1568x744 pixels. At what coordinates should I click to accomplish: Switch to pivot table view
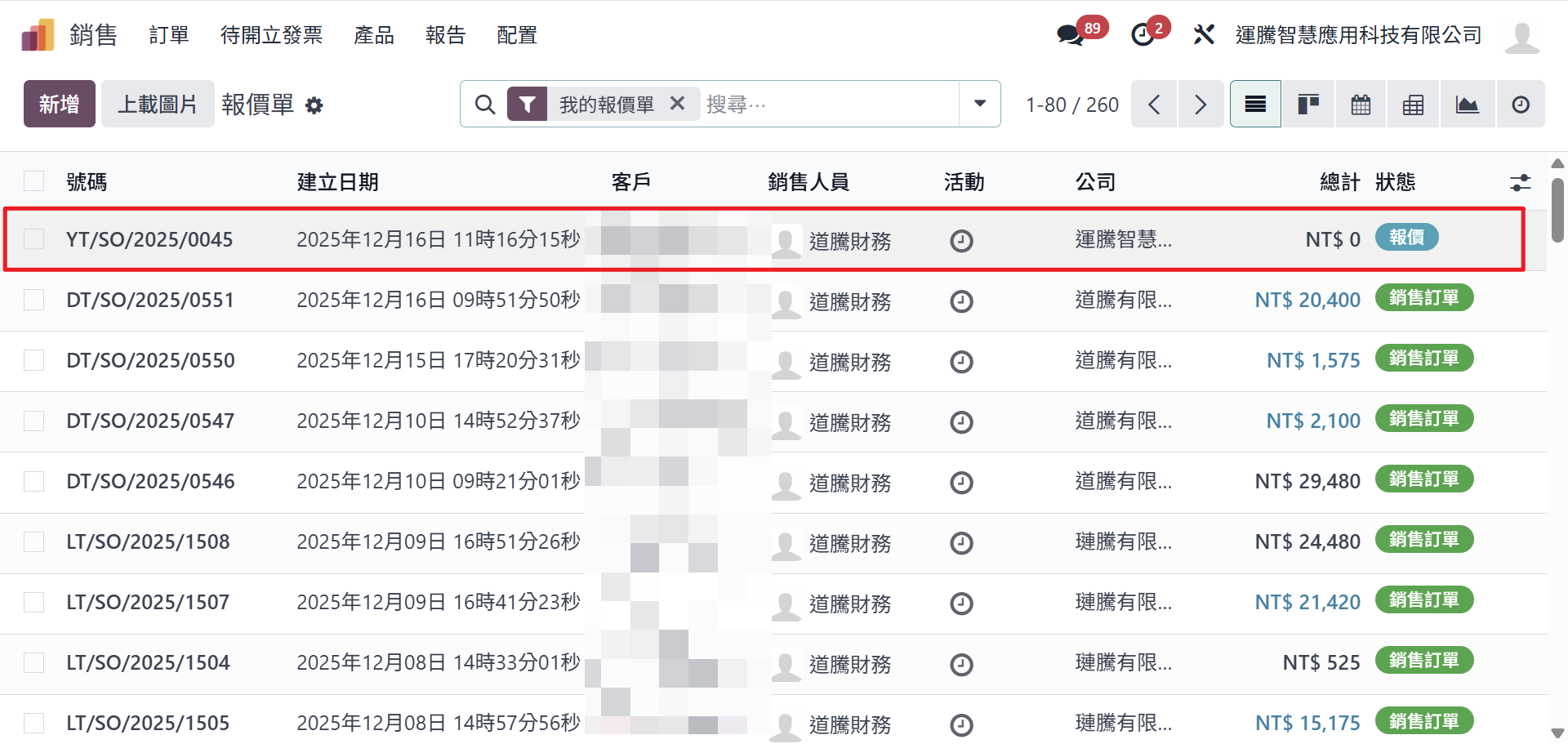tap(1413, 105)
